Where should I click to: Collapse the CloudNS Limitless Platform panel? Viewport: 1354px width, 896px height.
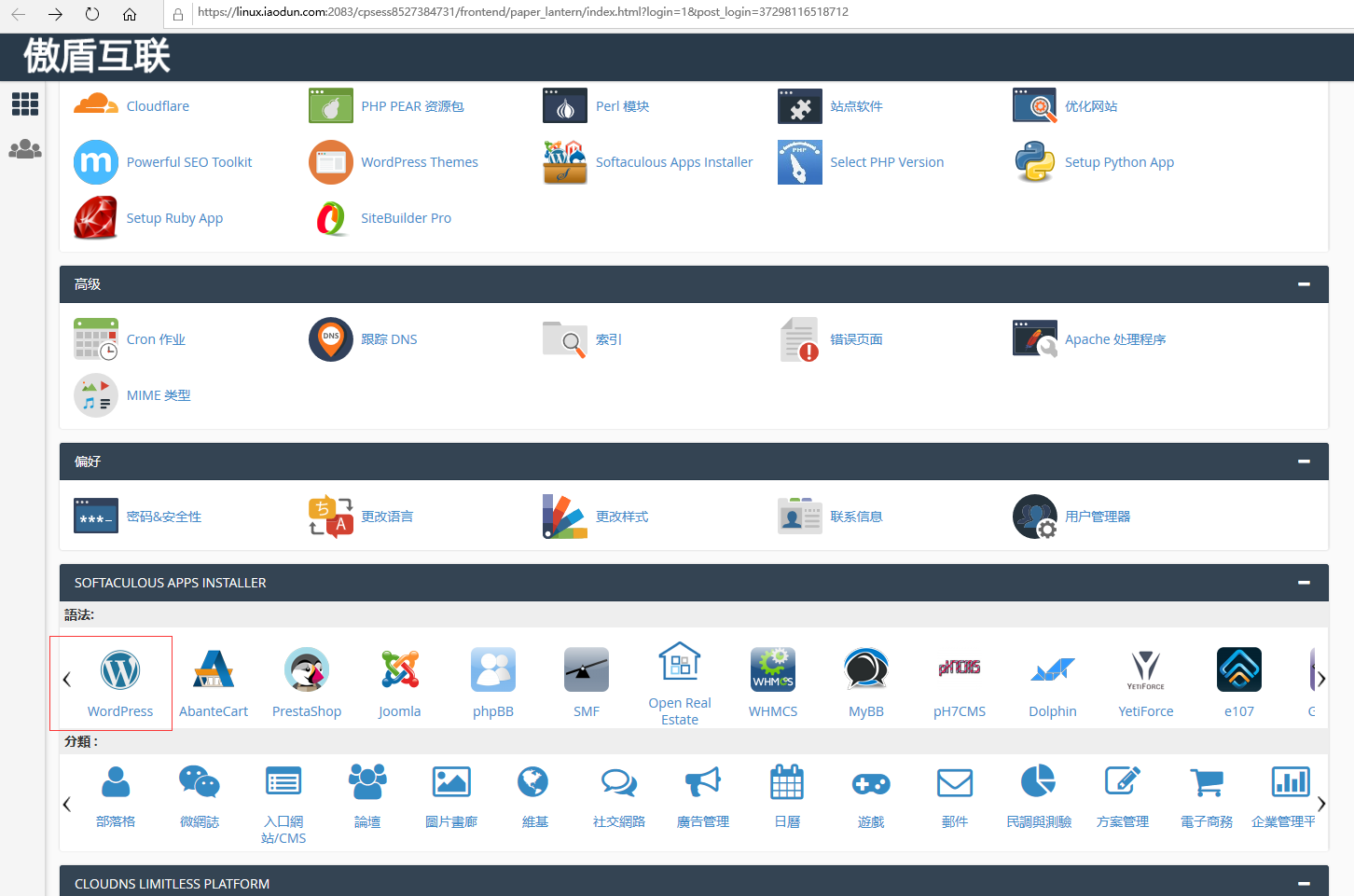click(1304, 883)
